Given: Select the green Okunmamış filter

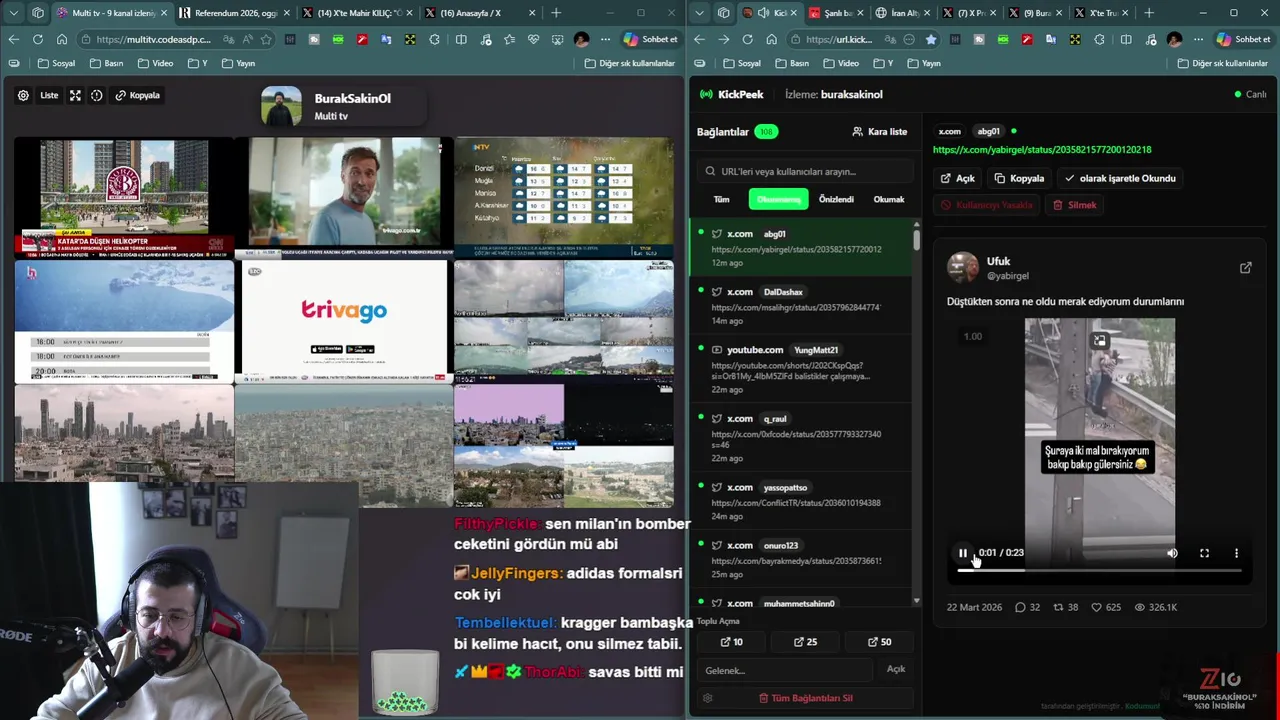Looking at the screenshot, I should 778,199.
